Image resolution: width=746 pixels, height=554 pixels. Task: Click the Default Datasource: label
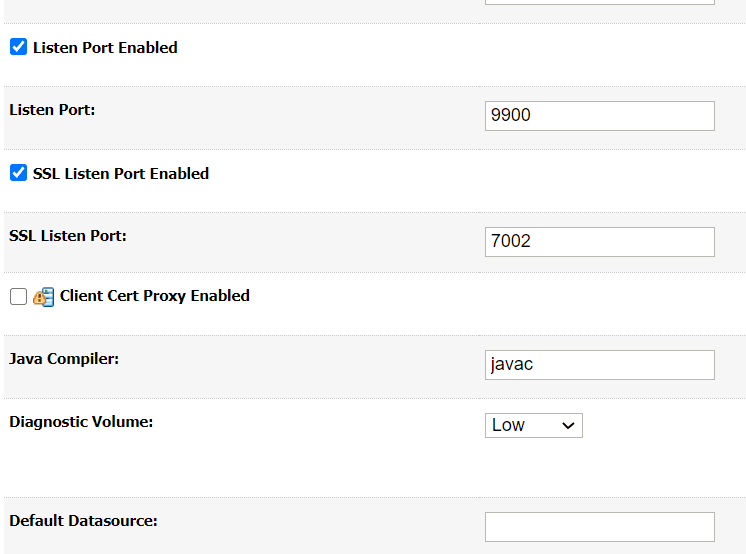click(x=84, y=521)
